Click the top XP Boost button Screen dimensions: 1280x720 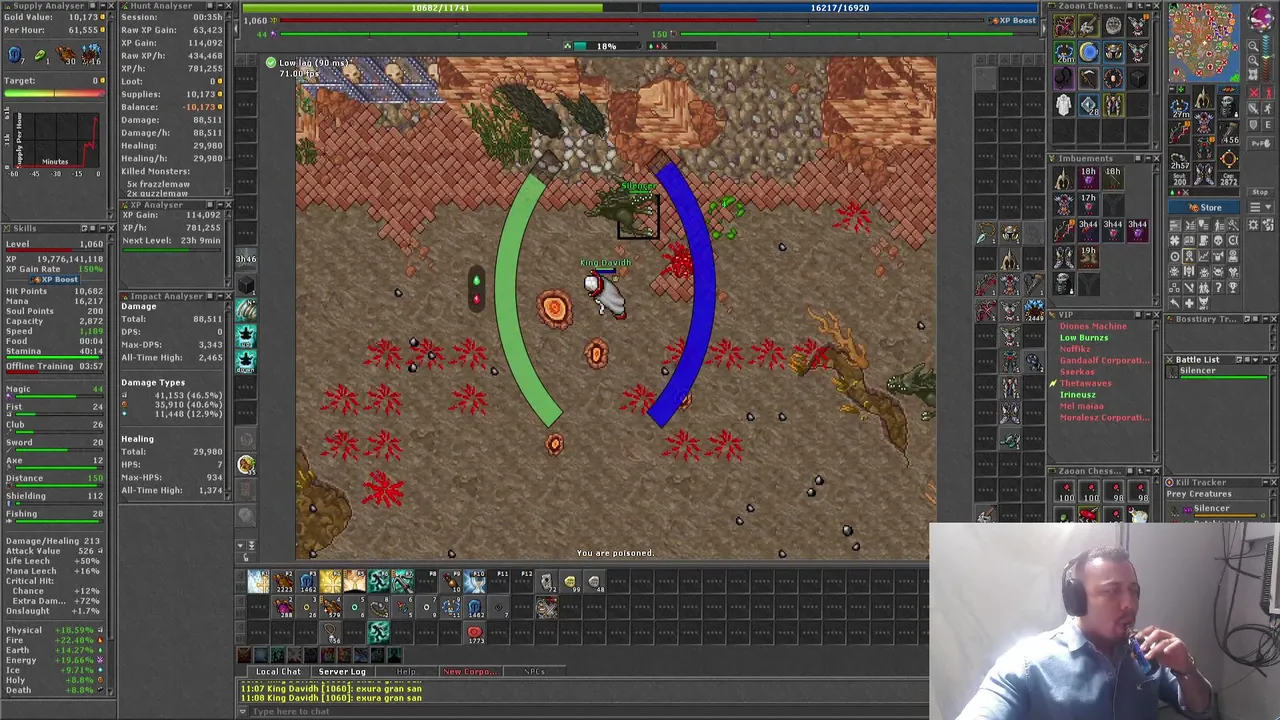1012,20
